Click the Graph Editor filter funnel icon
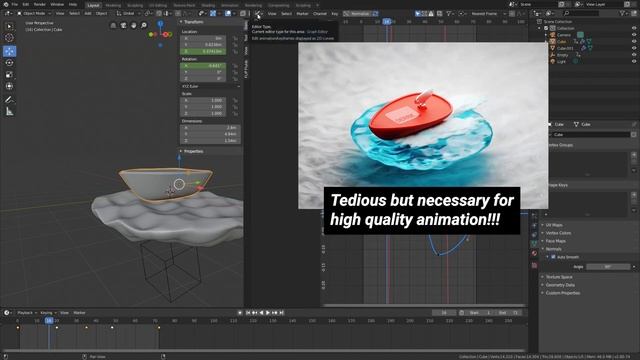Screen dimensions: 640x360 (x=449, y=13)
